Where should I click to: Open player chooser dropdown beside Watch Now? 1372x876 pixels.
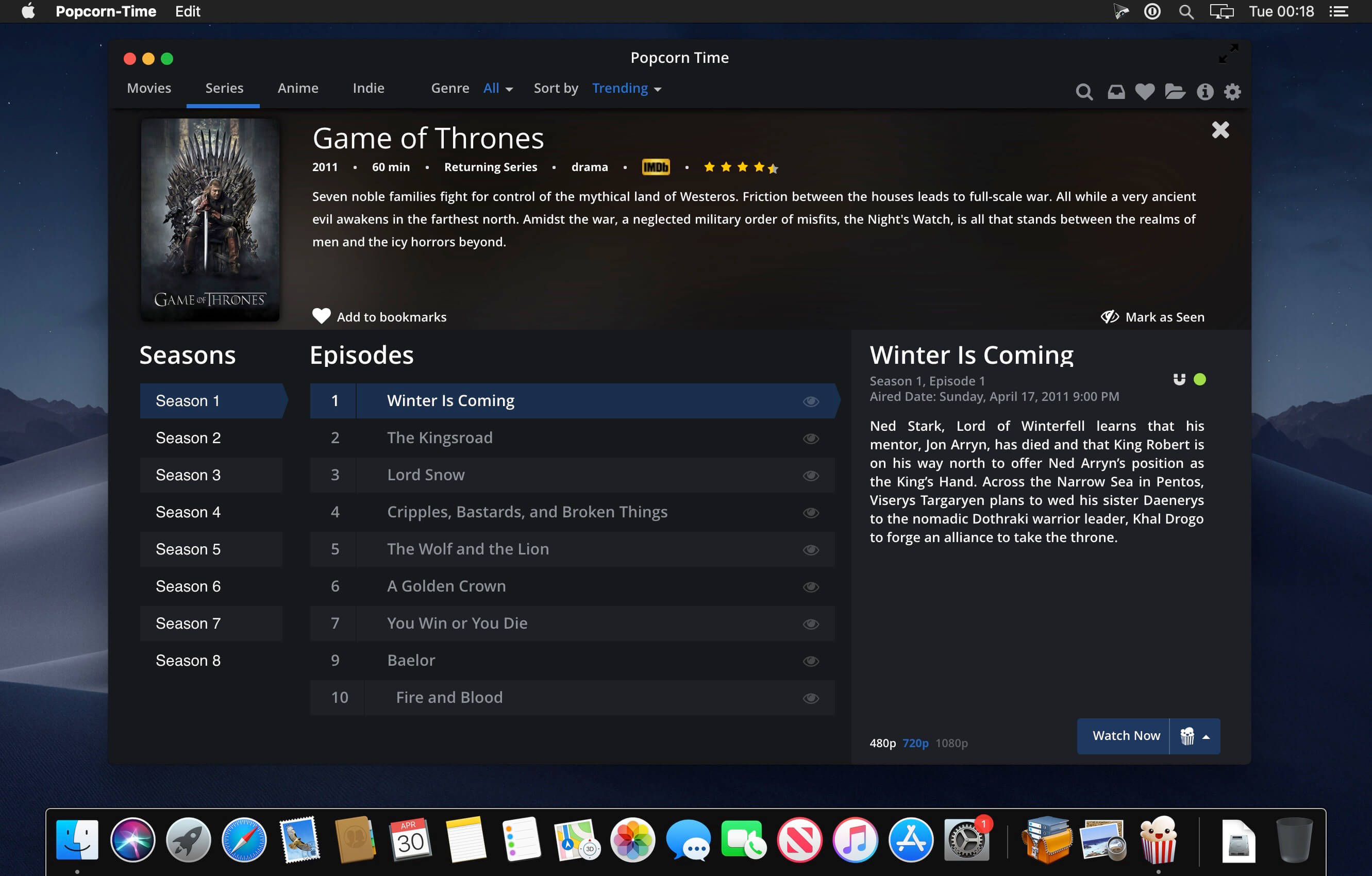1195,736
